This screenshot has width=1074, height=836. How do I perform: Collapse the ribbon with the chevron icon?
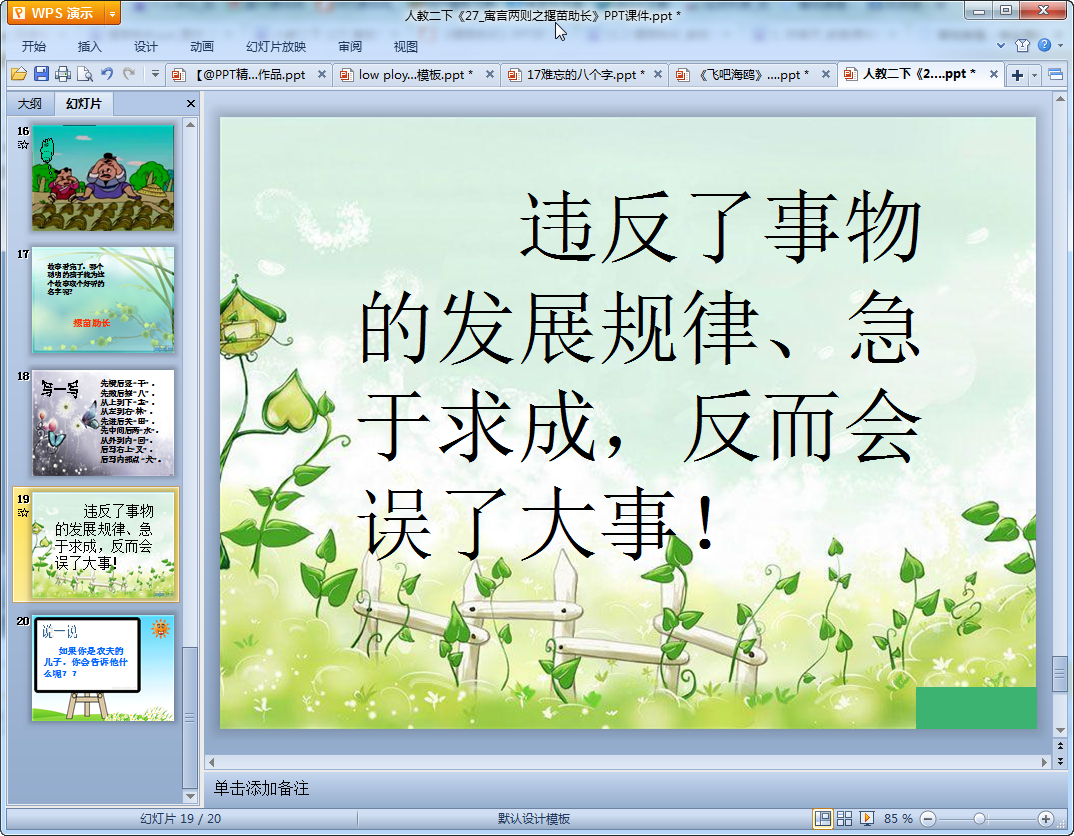(x=1001, y=46)
